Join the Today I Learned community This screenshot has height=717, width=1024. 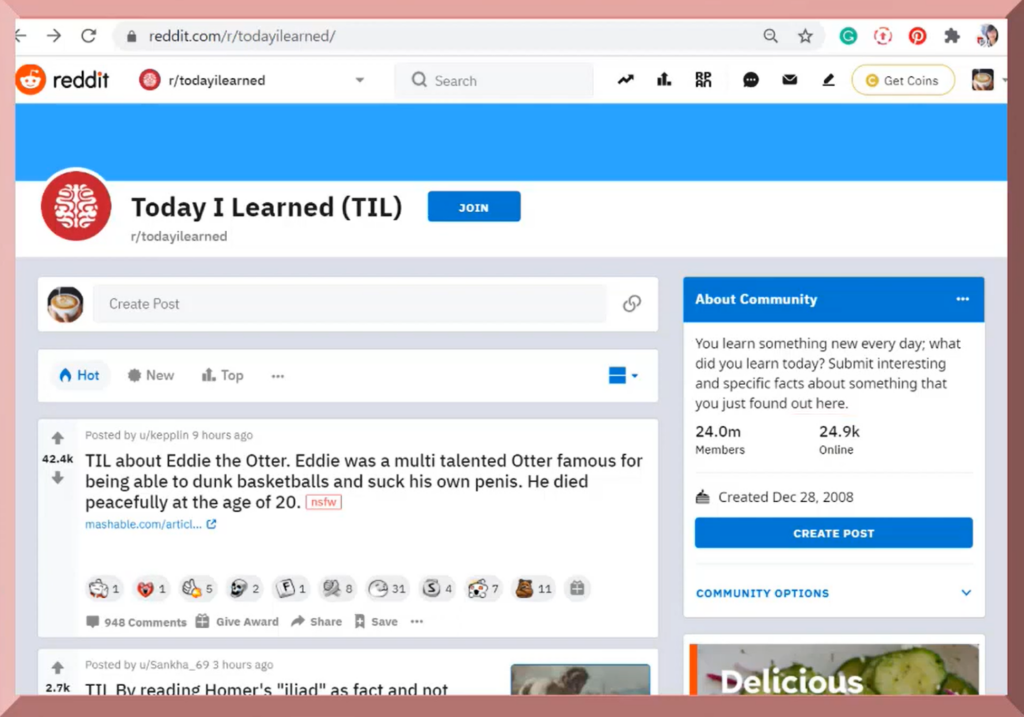pos(473,207)
